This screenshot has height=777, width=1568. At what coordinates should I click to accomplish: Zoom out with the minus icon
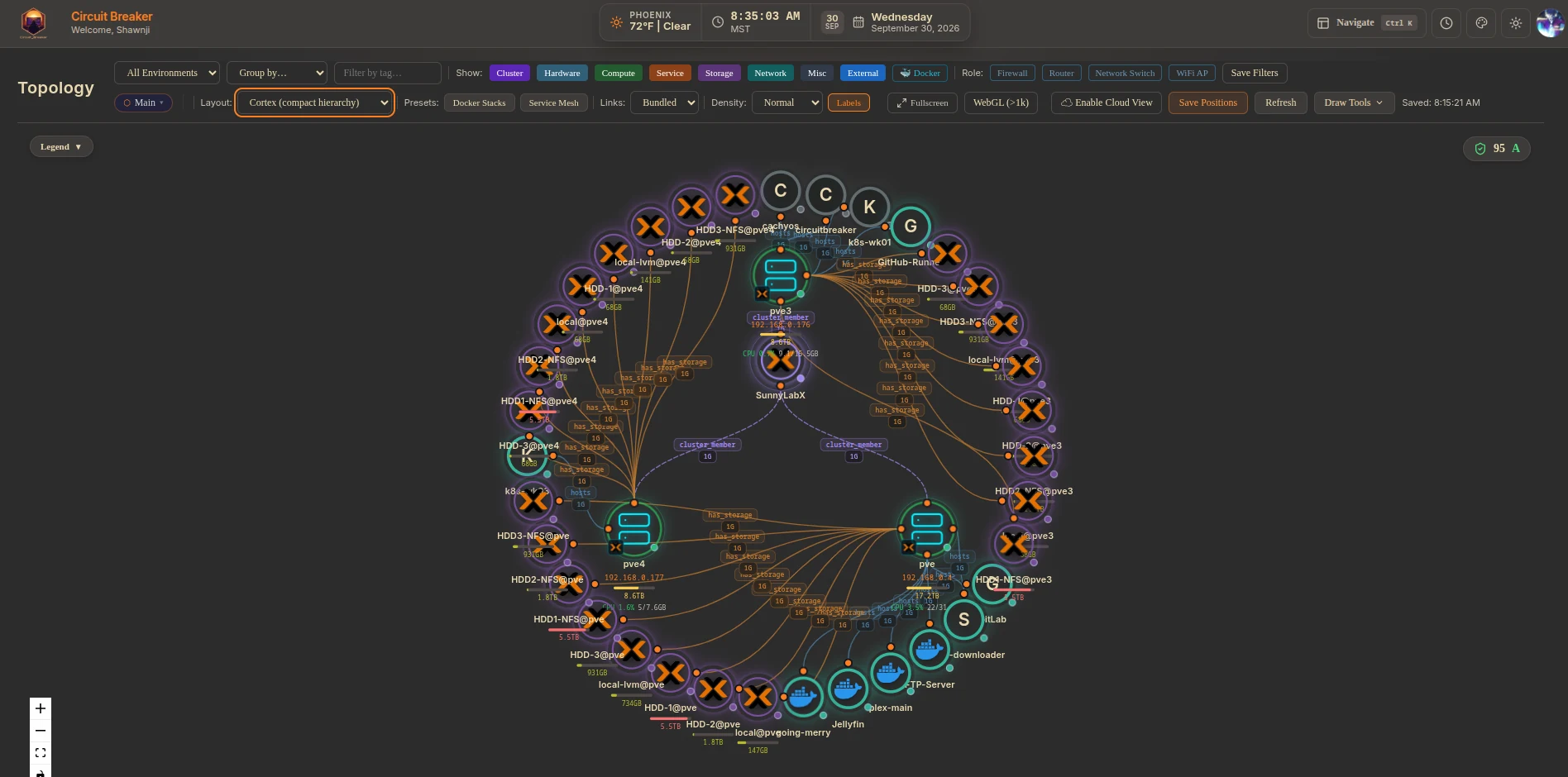click(41, 731)
